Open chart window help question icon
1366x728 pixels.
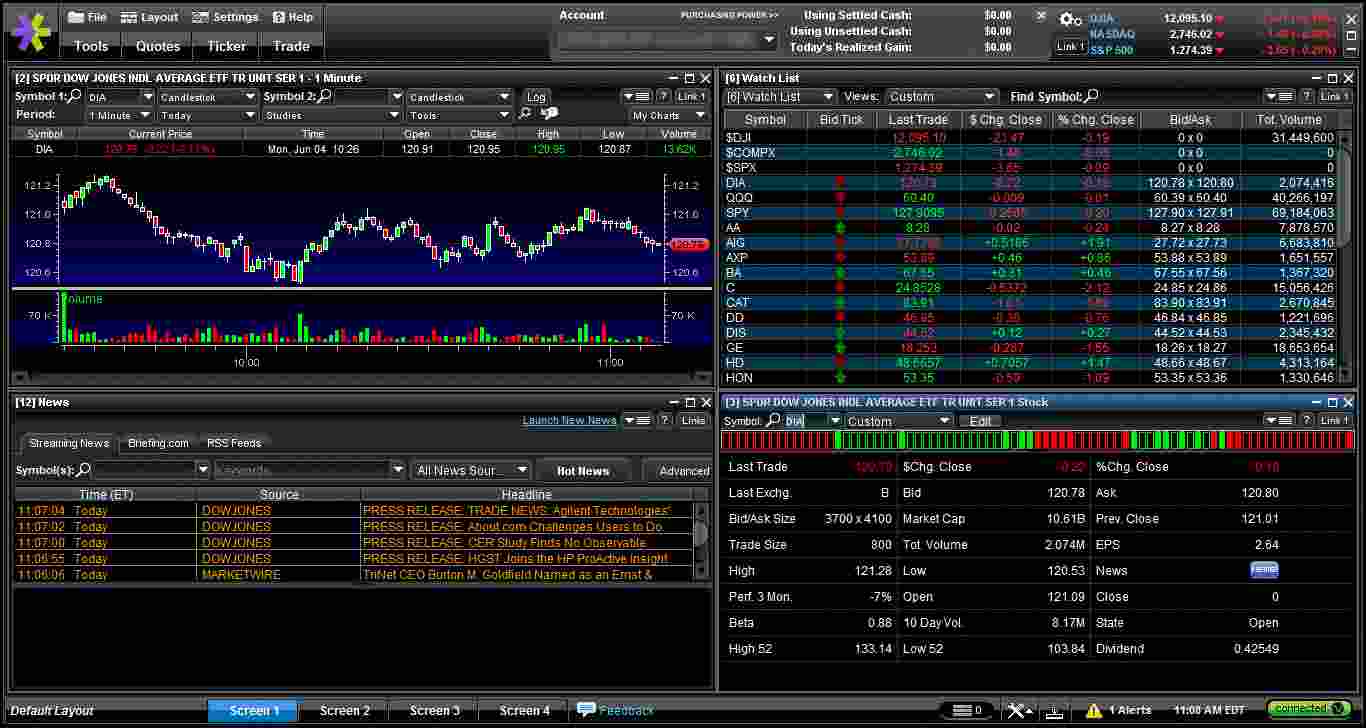click(663, 96)
